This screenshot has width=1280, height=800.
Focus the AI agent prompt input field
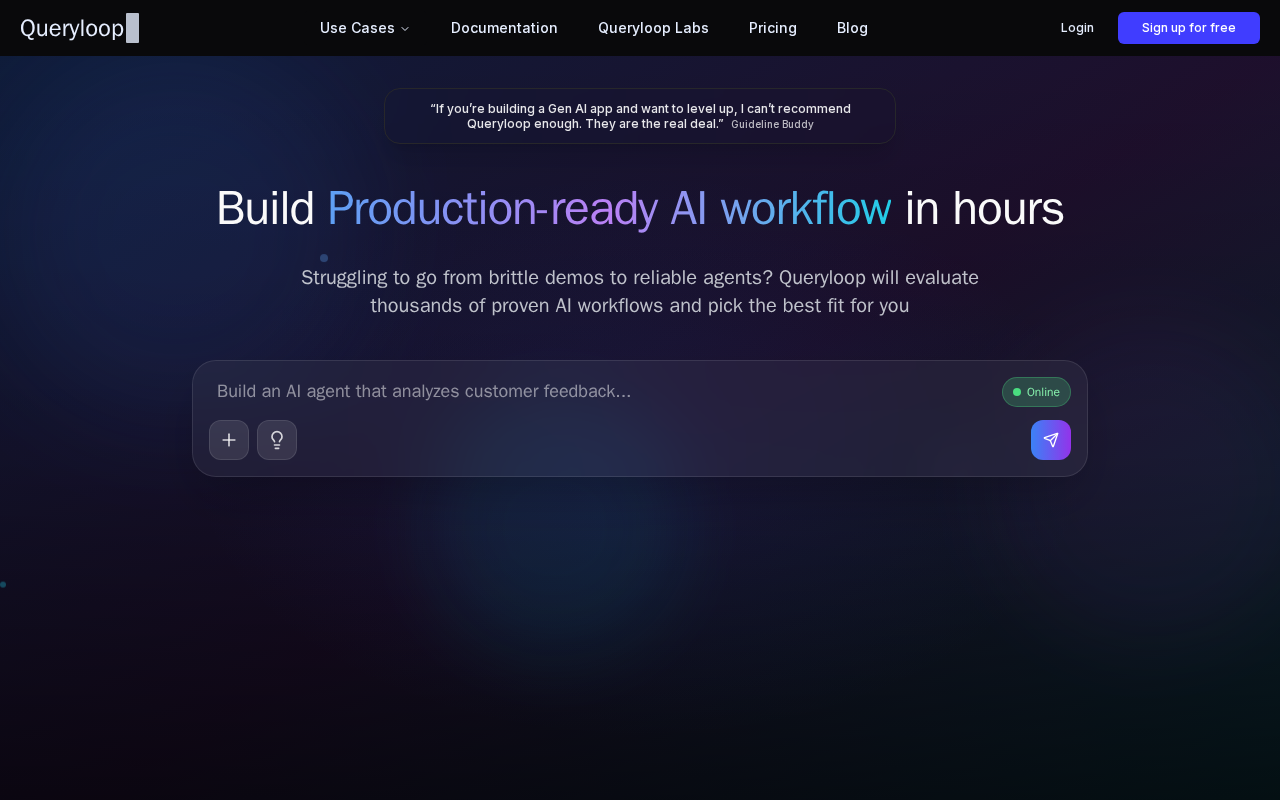point(600,391)
